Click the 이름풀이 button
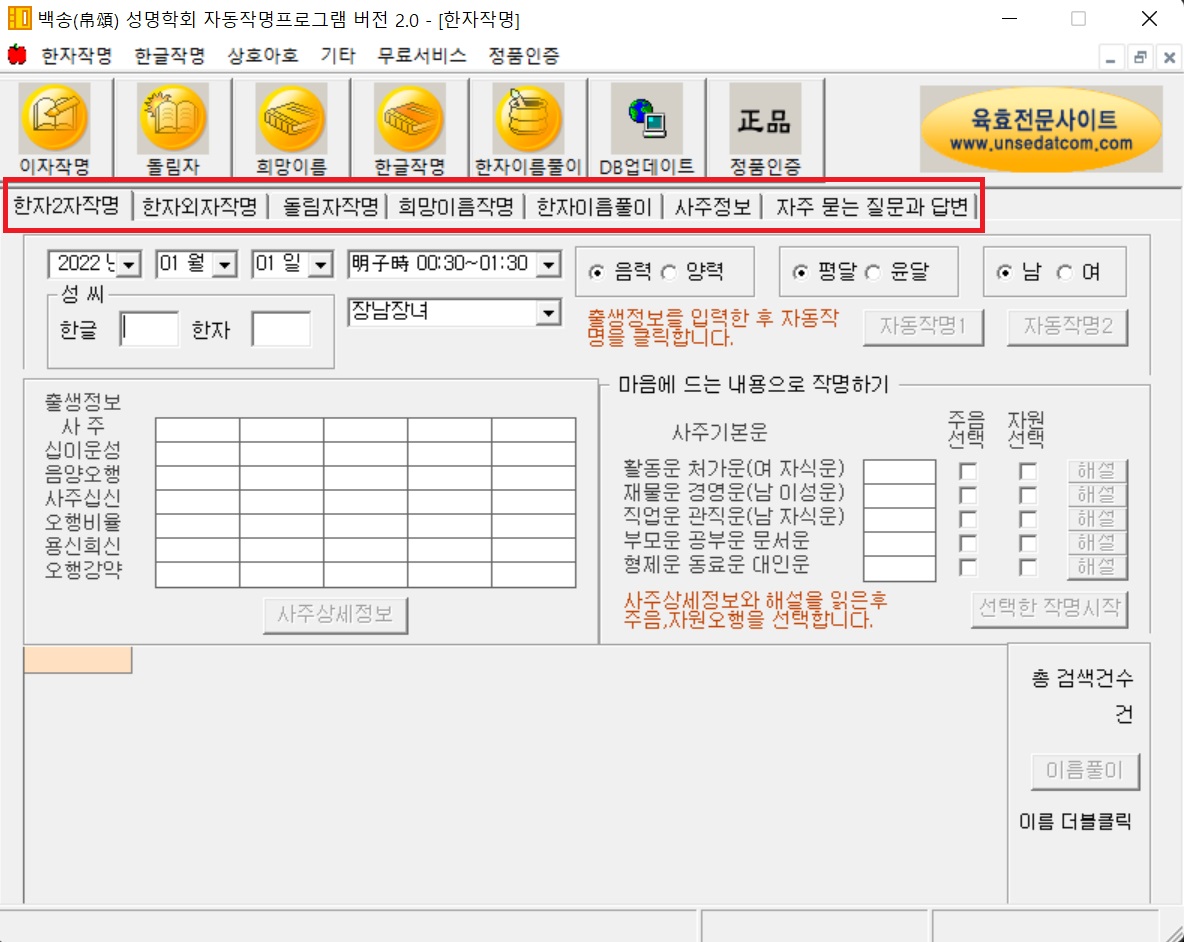This screenshot has width=1184, height=942. (x=1085, y=771)
